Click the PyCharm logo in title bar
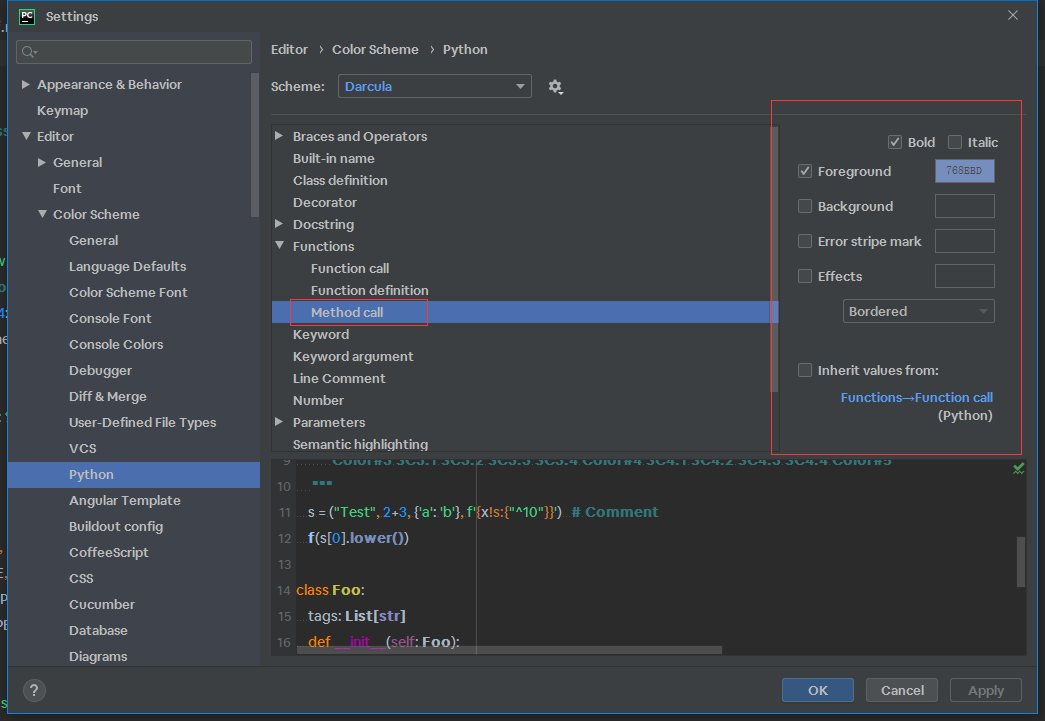 tap(27, 16)
